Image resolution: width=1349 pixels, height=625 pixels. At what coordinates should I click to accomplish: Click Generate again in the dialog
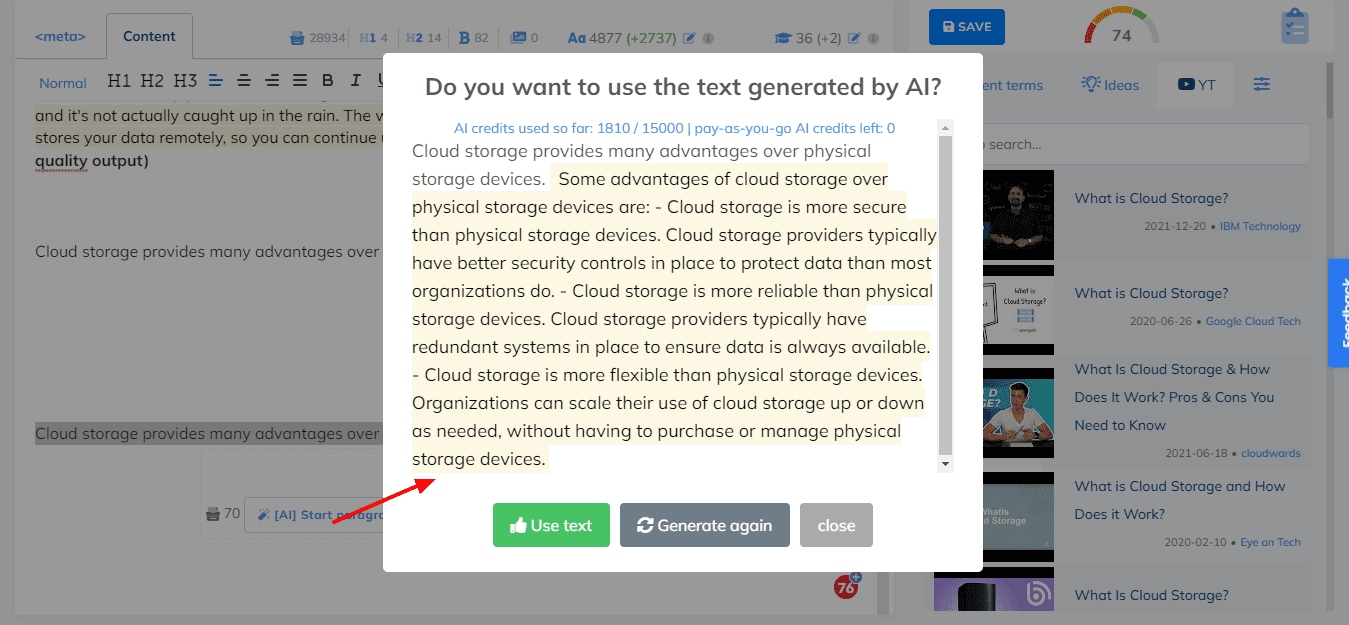705,525
